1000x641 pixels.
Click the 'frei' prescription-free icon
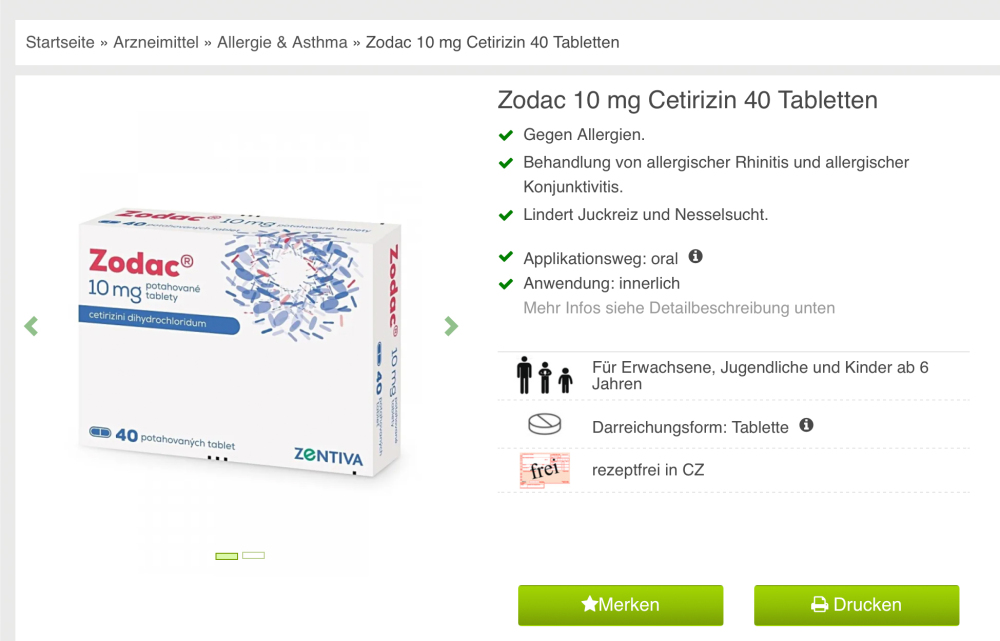(545, 471)
